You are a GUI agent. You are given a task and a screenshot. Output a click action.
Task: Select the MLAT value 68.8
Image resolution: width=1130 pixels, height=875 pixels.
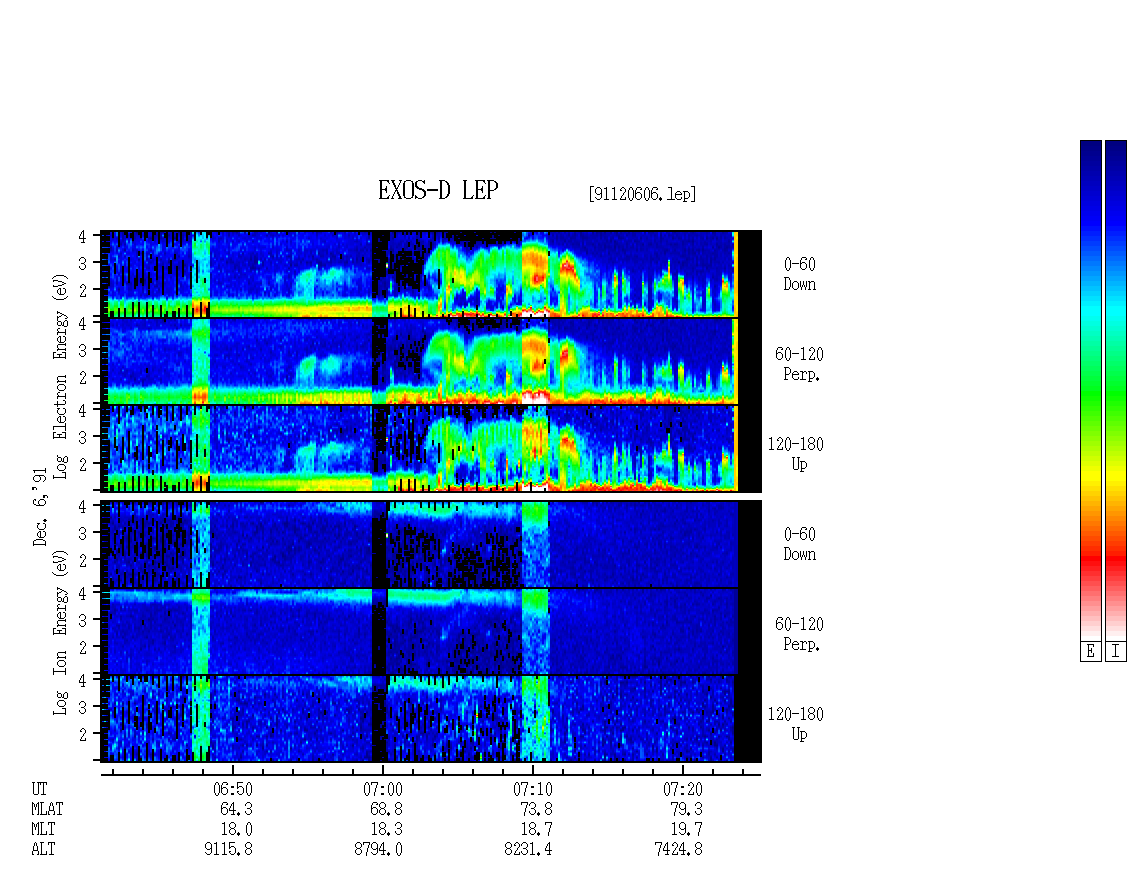tap(386, 809)
